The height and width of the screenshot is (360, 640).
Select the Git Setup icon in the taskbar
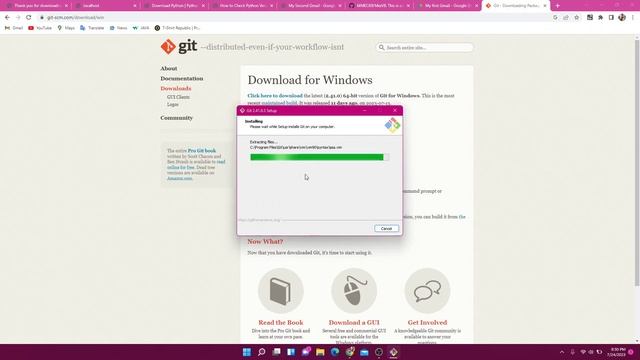pos(393,352)
